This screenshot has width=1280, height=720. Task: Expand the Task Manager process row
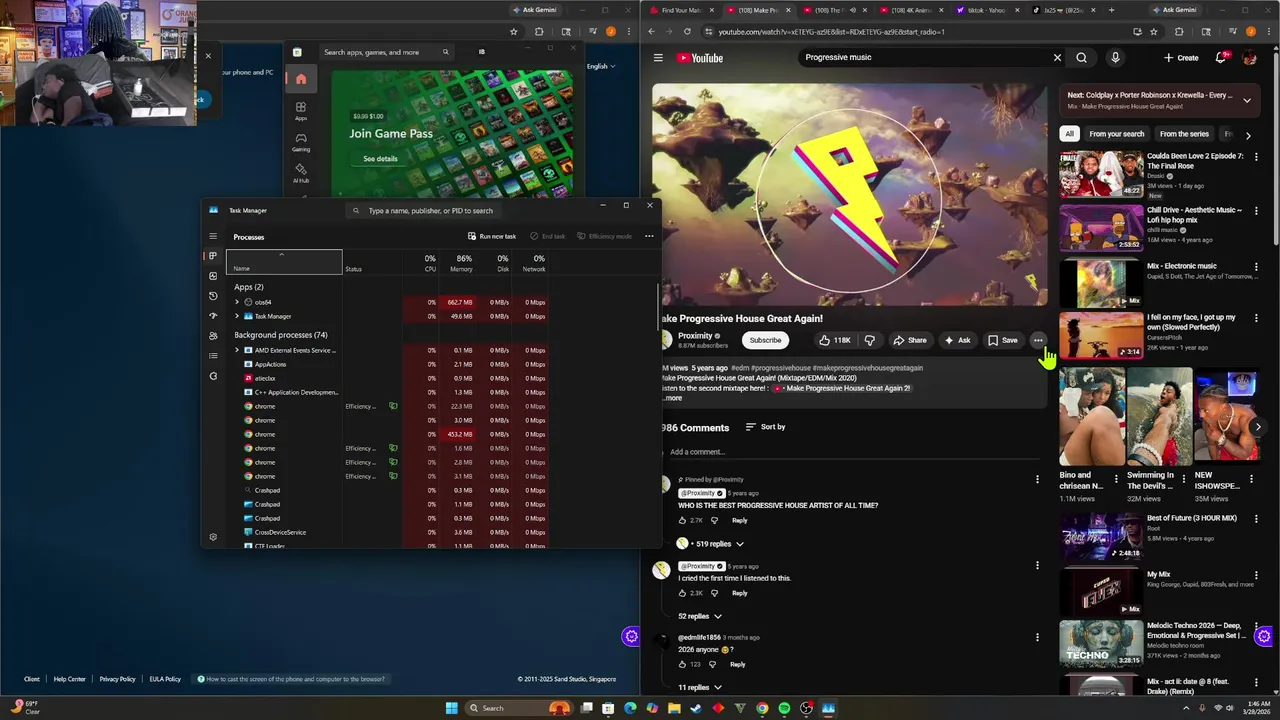tap(237, 316)
